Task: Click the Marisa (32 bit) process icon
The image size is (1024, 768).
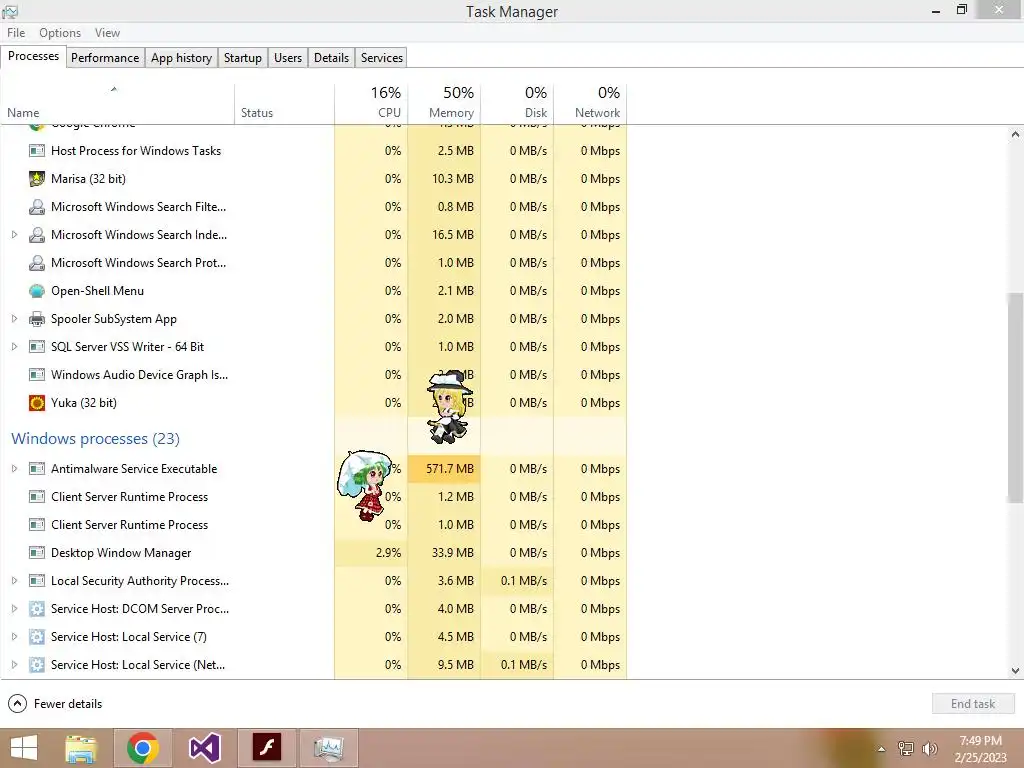Action: tap(37, 179)
